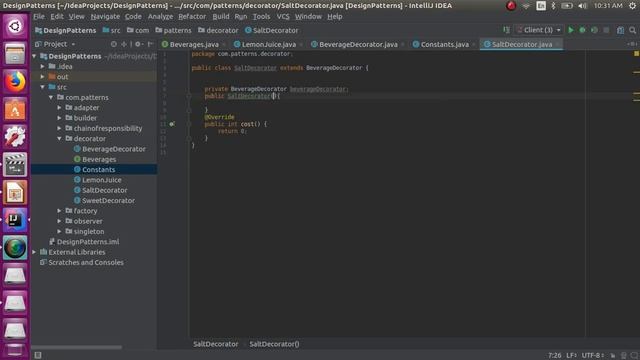Open the VCS menu

tap(283, 17)
